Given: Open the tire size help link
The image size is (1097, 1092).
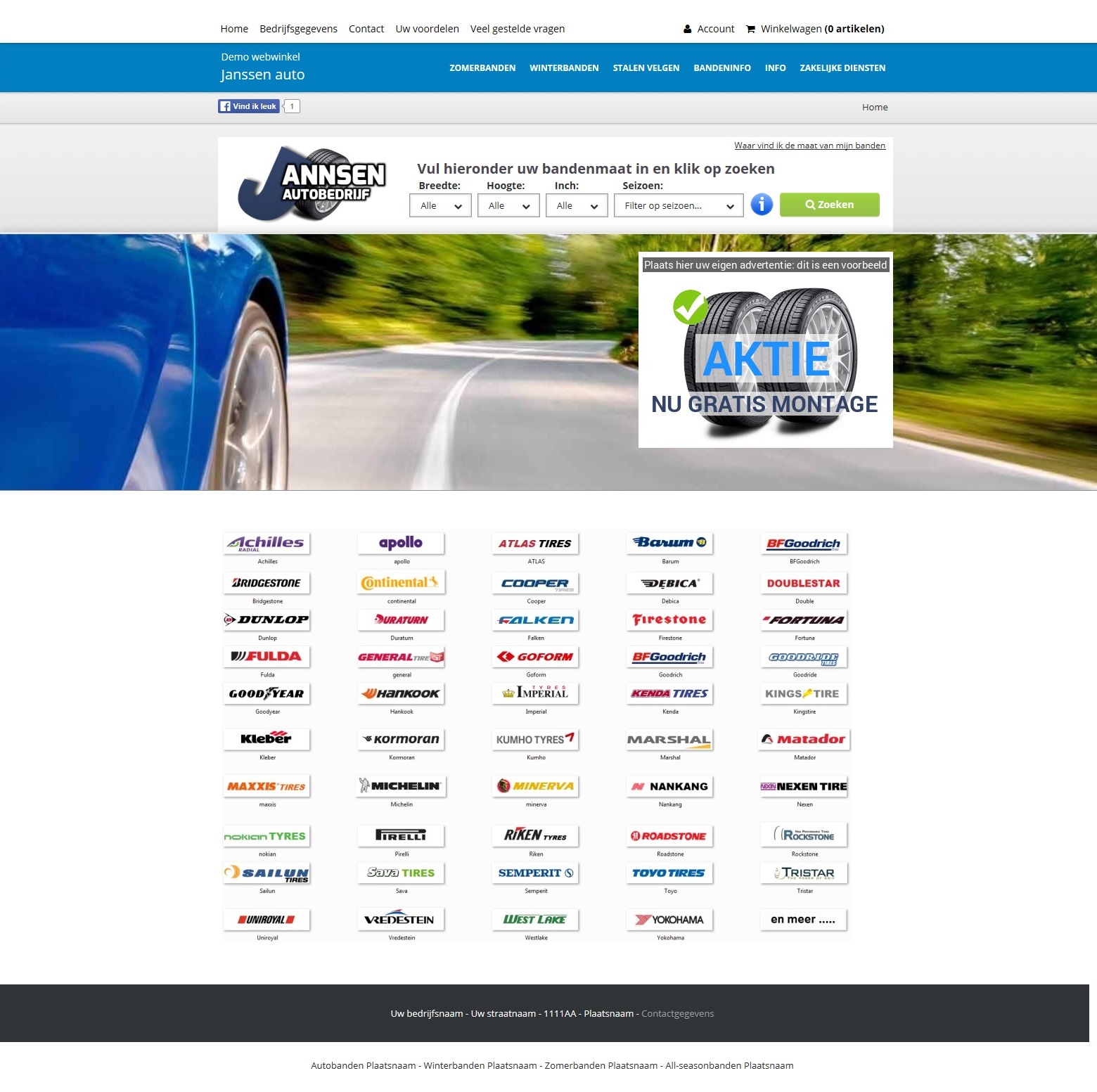Looking at the screenshot, I should click(x=810, y=146).
